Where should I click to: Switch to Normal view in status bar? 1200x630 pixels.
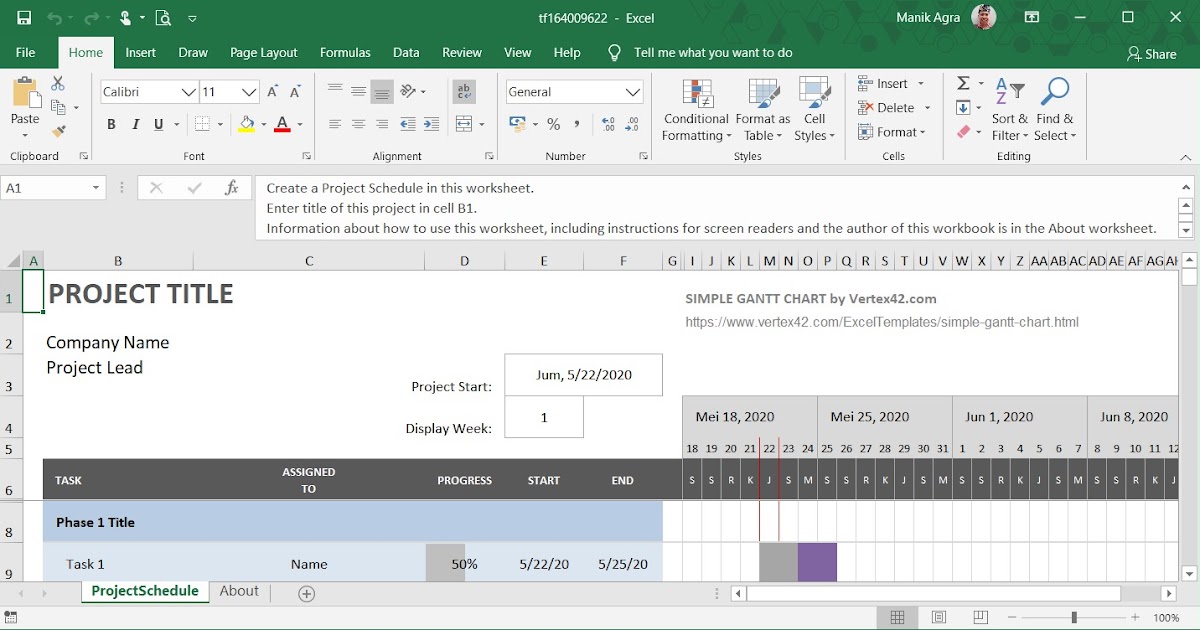click(x=898, y=617)
